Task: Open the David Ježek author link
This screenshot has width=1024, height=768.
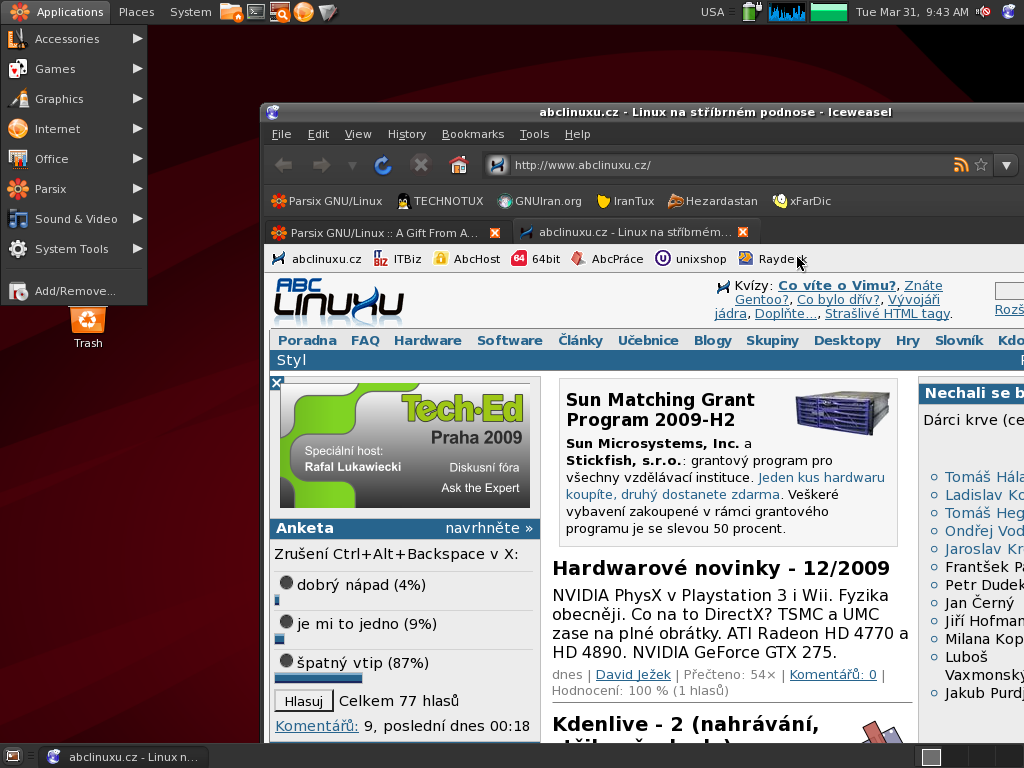Action: coord(633,675)
